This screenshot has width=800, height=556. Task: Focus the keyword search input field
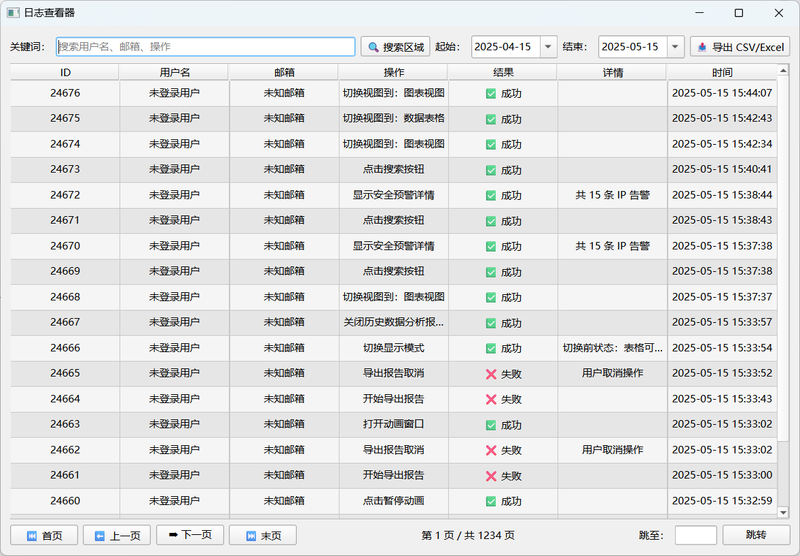205,47
